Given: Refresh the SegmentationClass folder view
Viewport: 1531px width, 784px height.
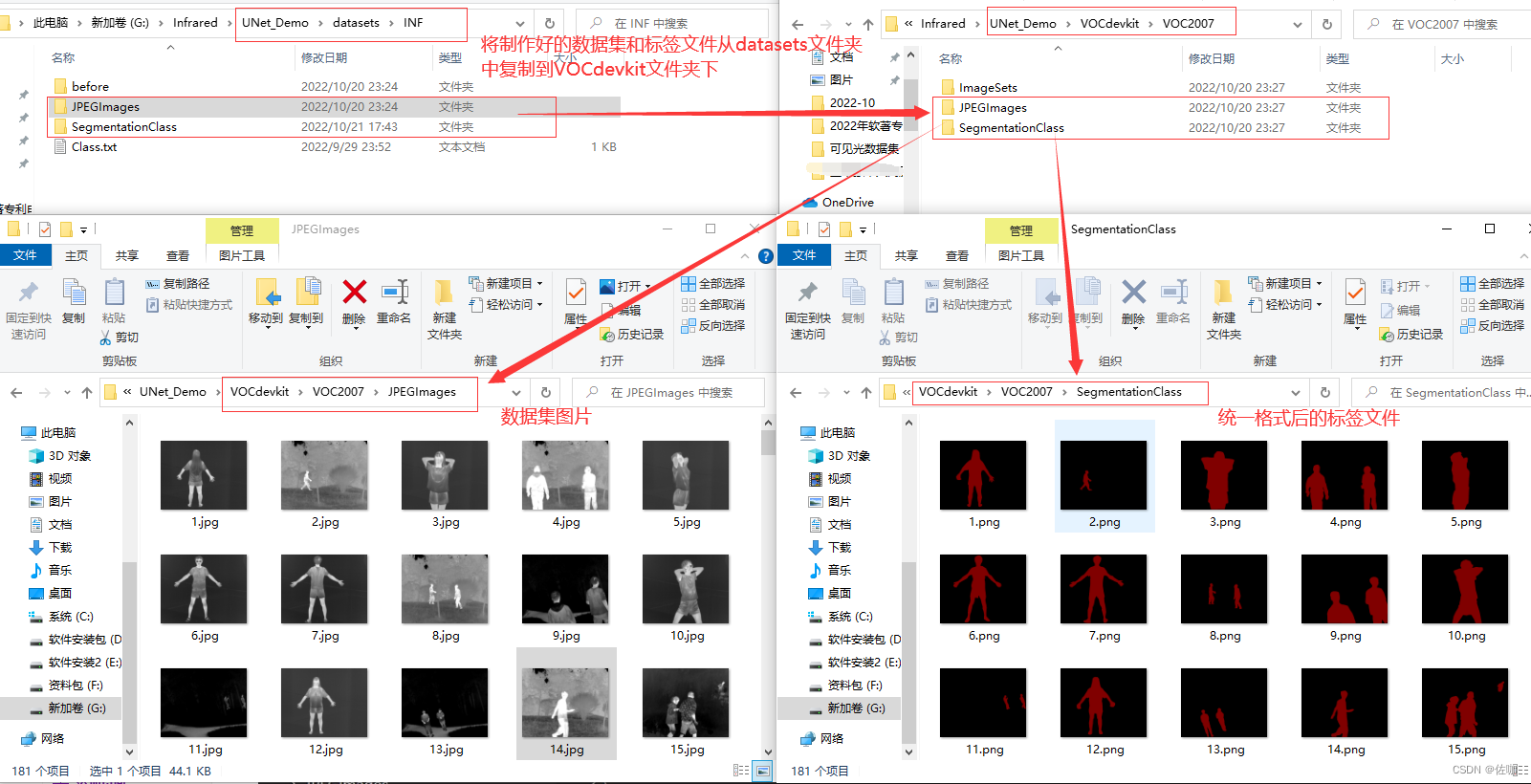Looking at the screenshot, I should (x=1324, y=393).
